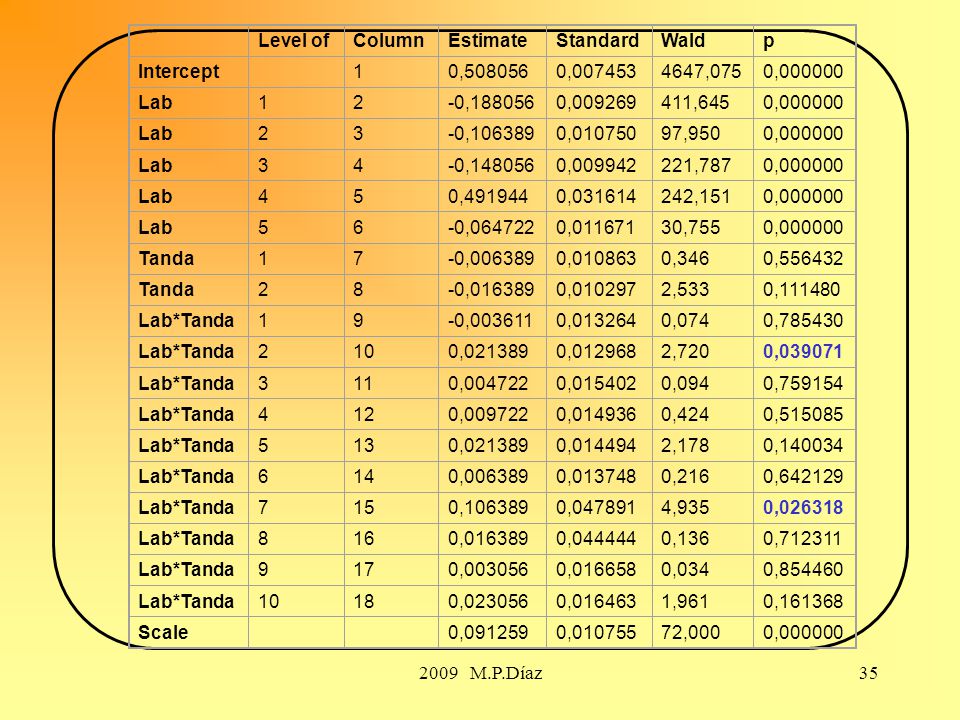The width and height of the screenshot is (960, 720).
Task: Click Wald value 221,787
Action: pos(696,165)
